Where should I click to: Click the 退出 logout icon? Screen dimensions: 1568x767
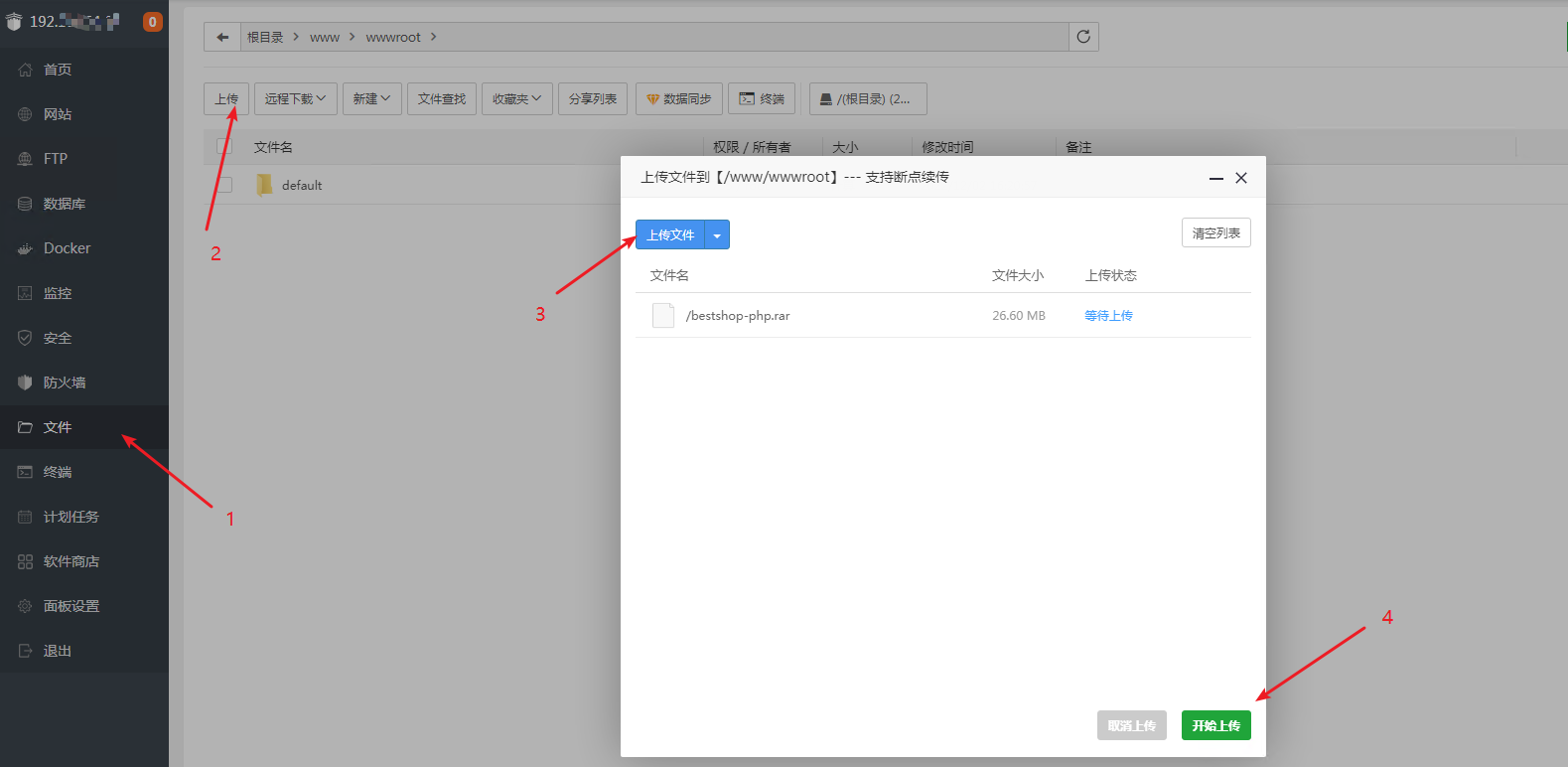click(x=25, y=651)
